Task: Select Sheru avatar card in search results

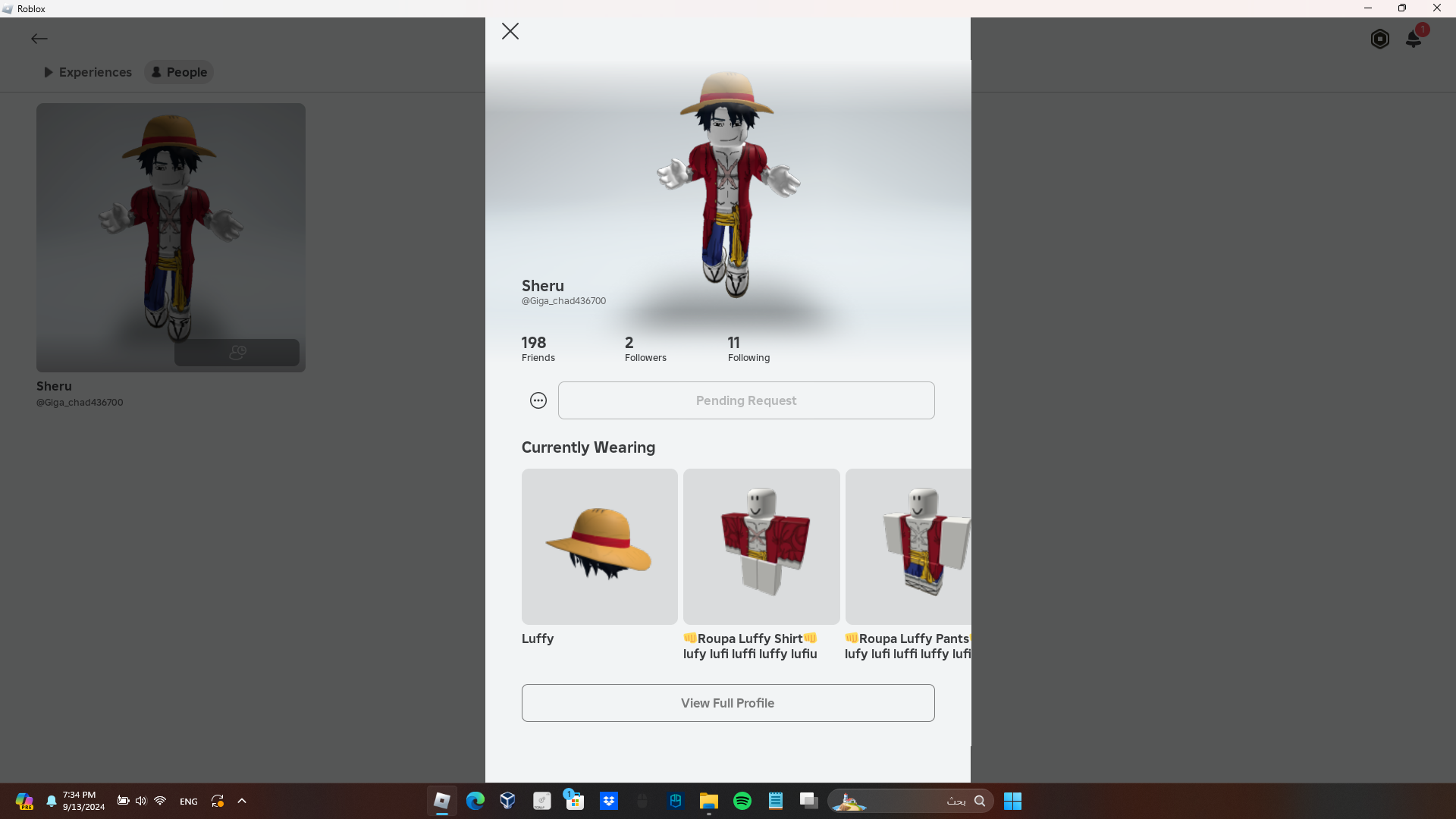Action: tap(171, 237)
